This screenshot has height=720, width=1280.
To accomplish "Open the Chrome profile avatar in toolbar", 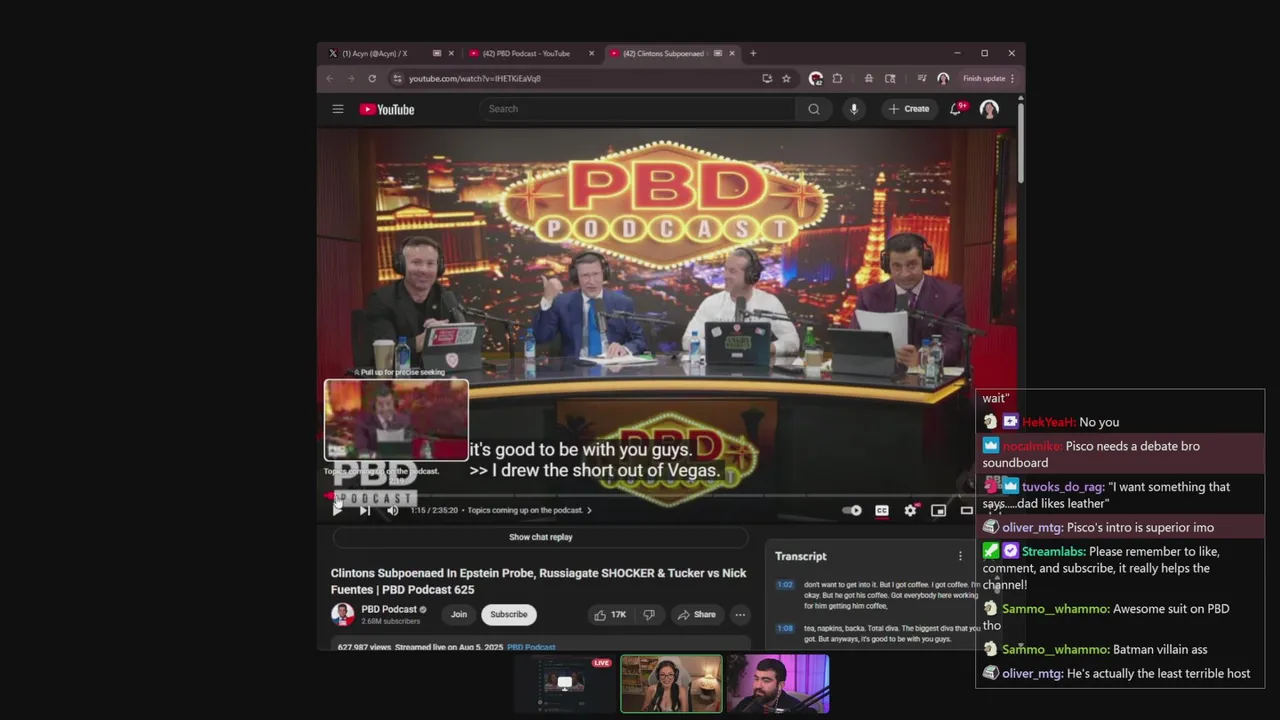I will pos(943,78).
